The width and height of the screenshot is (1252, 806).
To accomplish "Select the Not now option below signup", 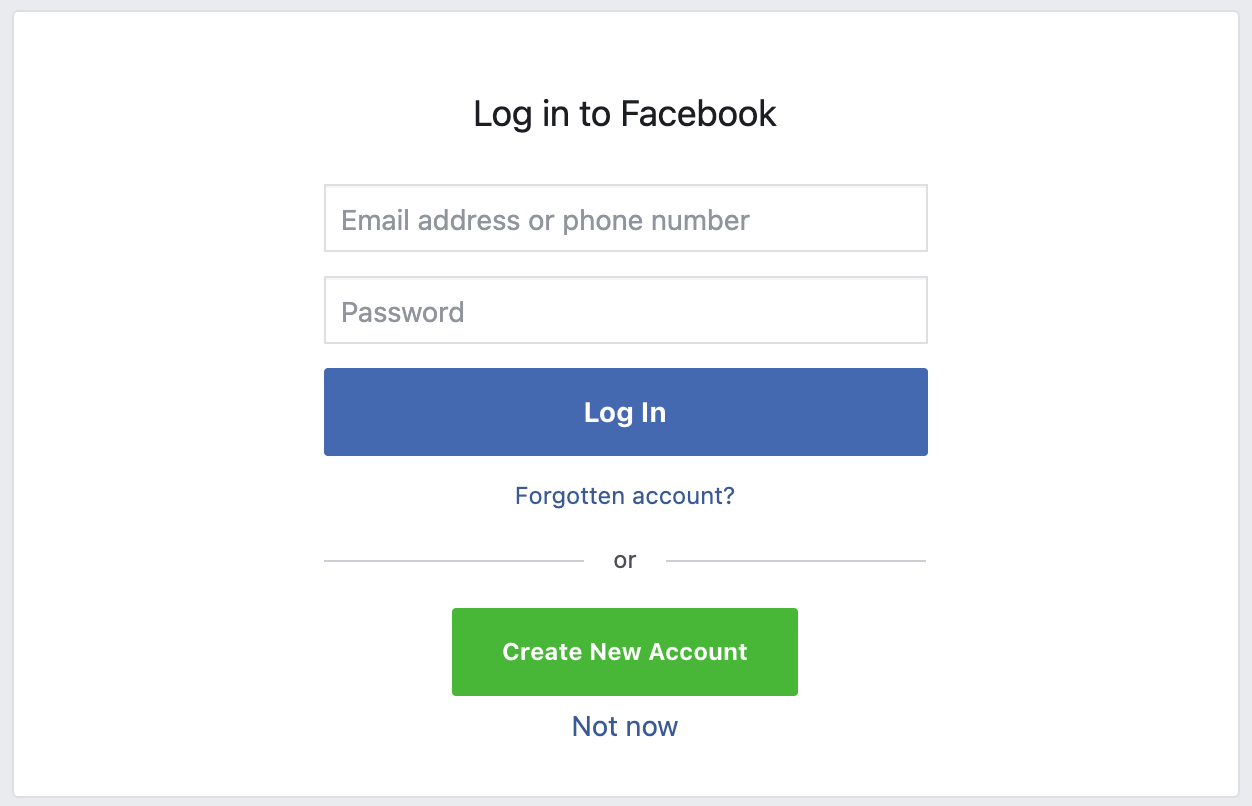I will 624,726.
